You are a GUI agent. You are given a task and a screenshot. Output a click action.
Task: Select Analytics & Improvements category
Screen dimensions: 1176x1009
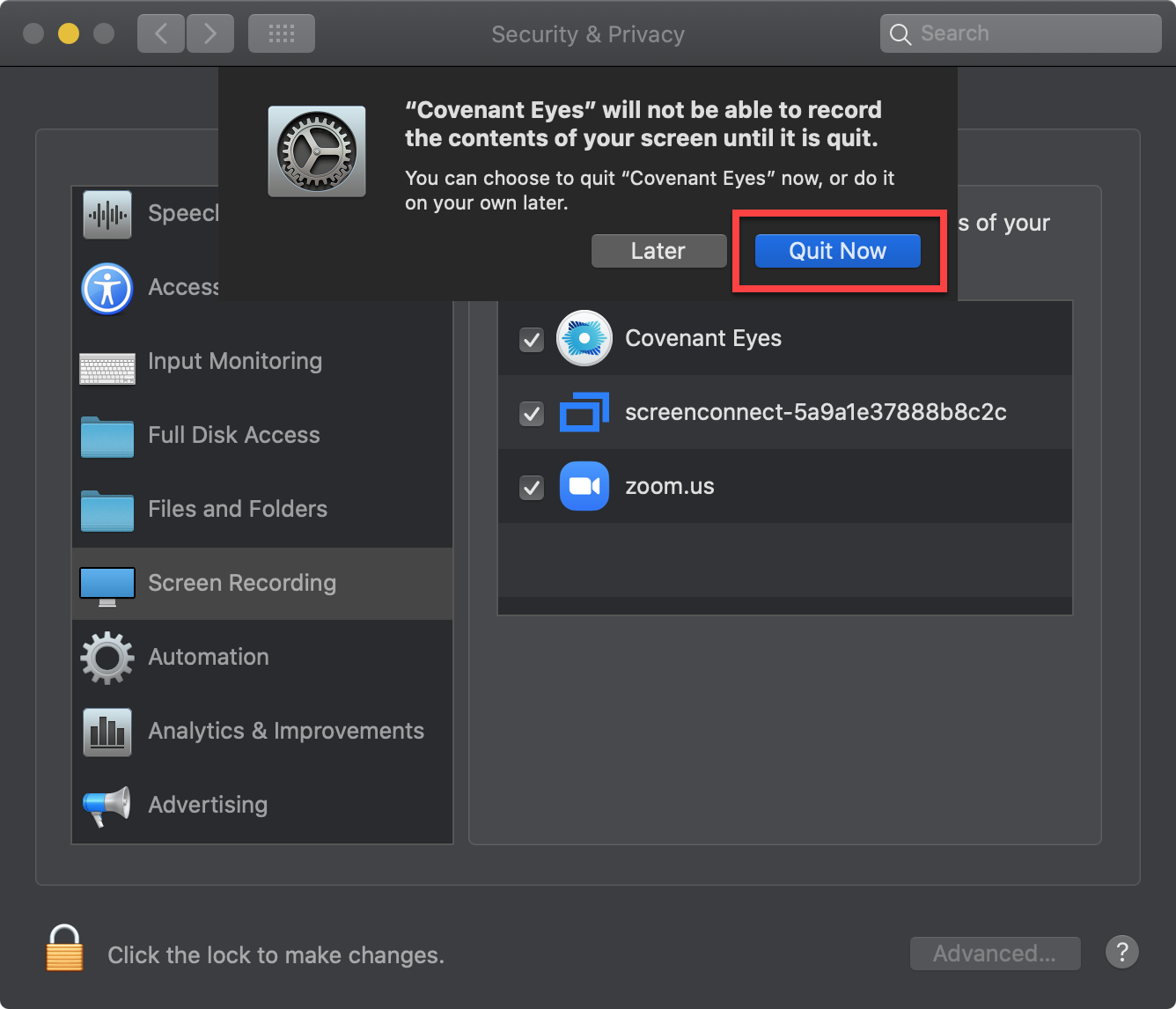tap(286, 731)
